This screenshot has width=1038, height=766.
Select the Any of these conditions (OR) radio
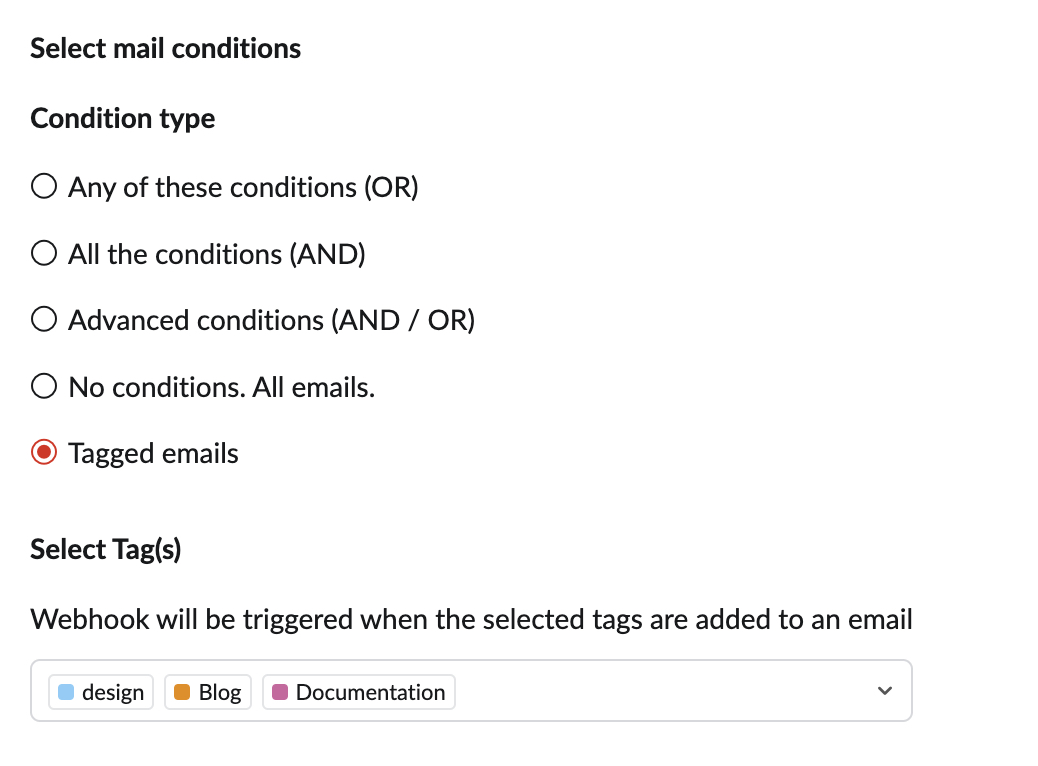[44, 186]
